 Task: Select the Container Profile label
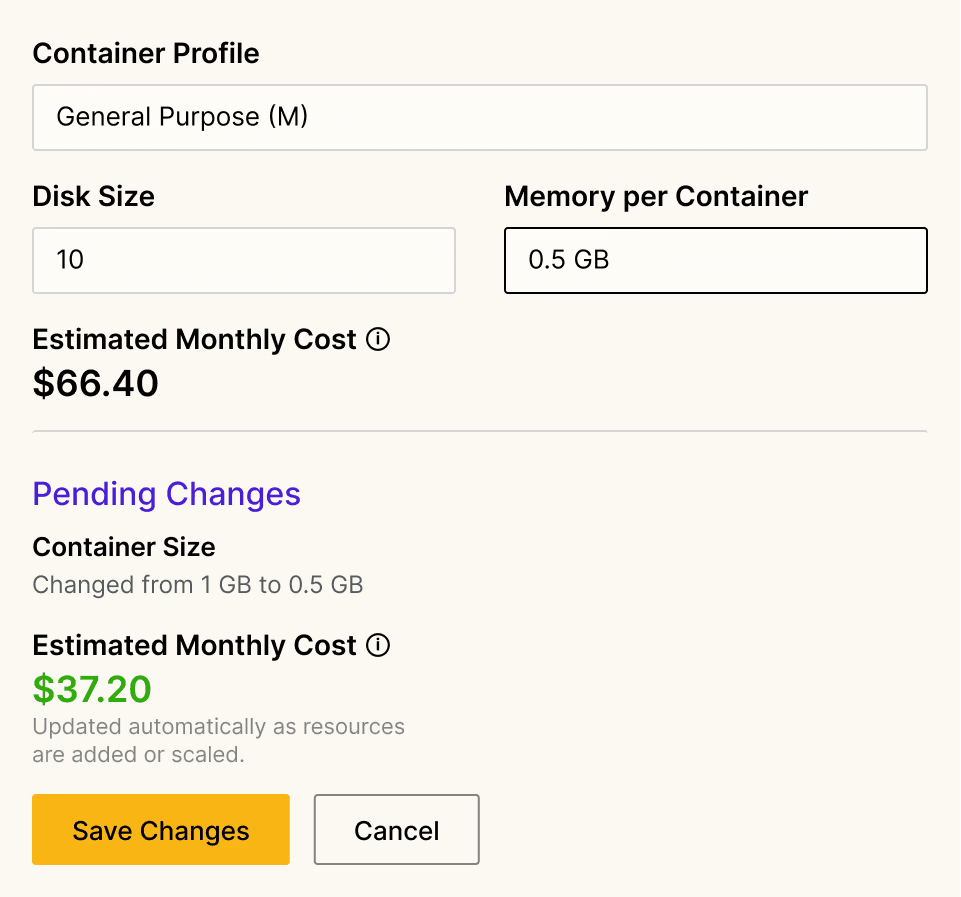point(145,53)
